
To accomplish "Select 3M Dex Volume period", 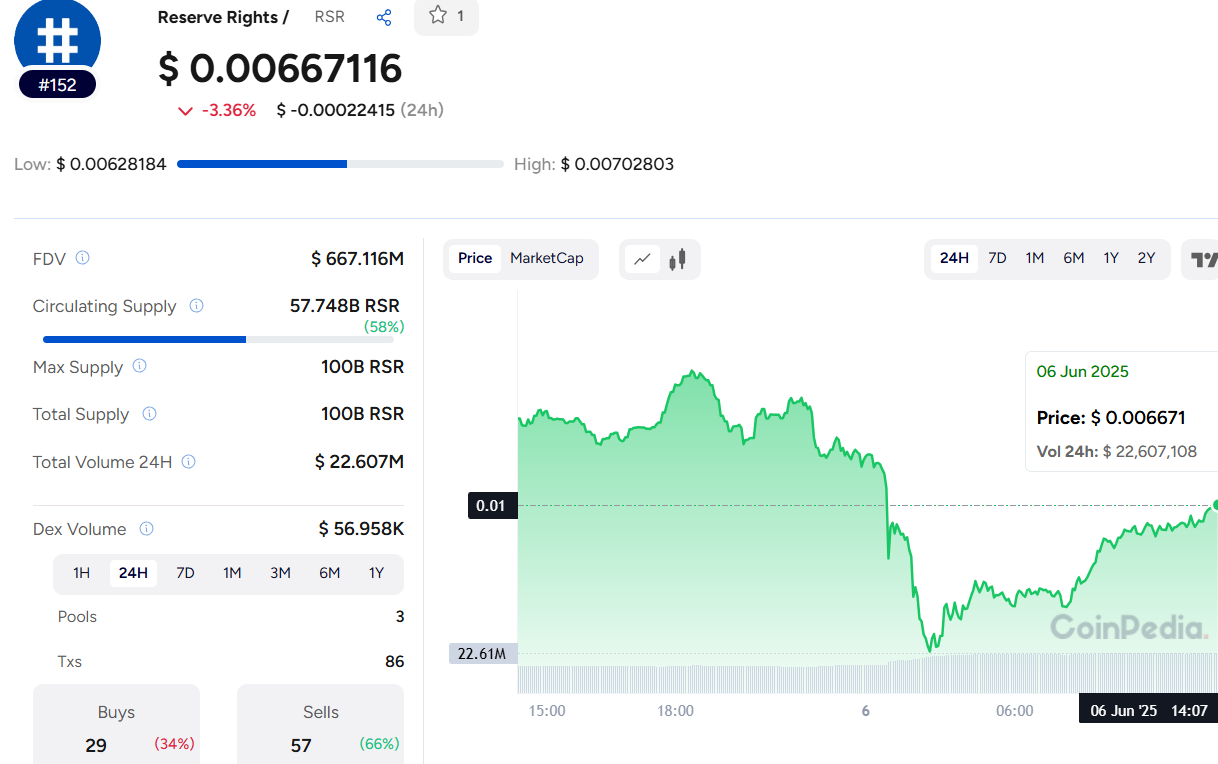I will pos(280,573).
